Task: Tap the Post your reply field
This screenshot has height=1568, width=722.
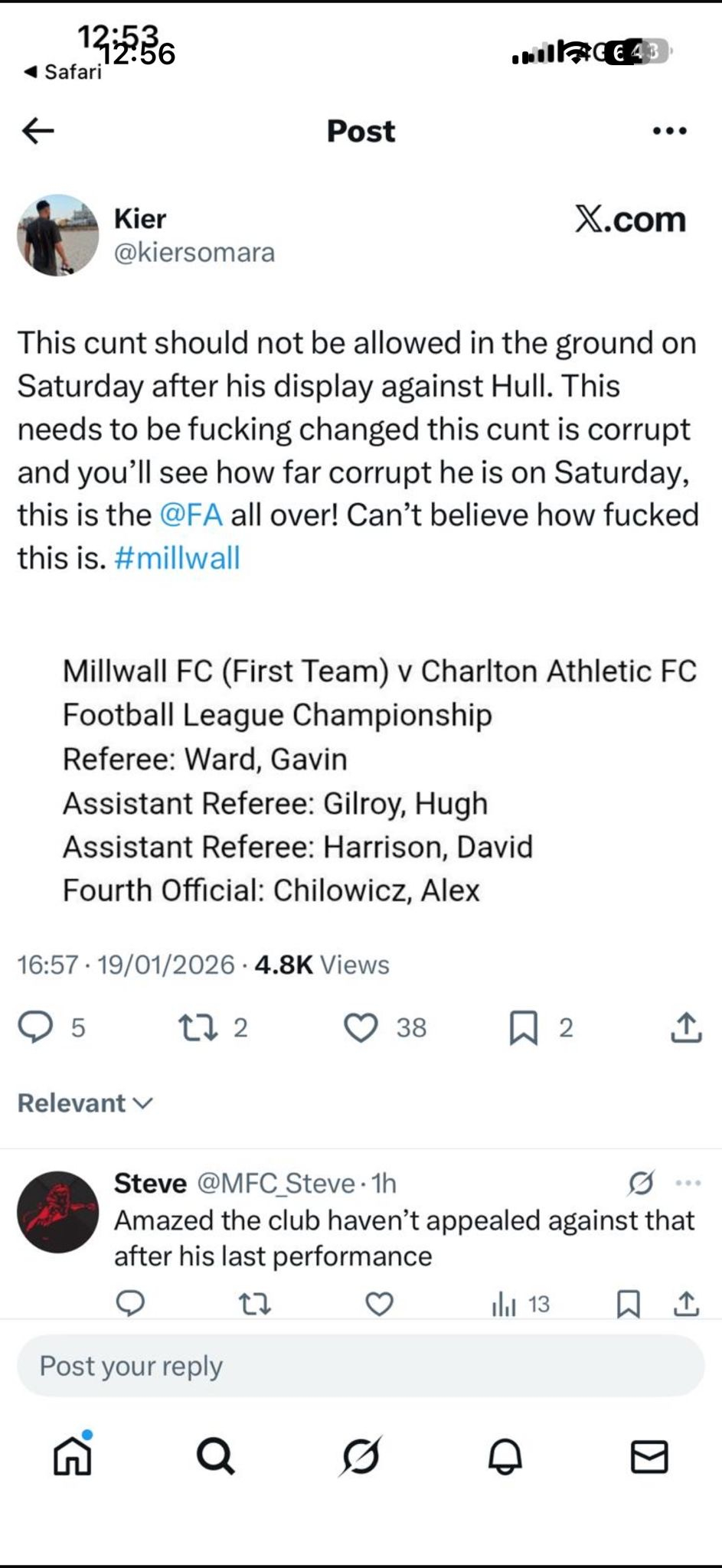Action: pos(360,1366)
